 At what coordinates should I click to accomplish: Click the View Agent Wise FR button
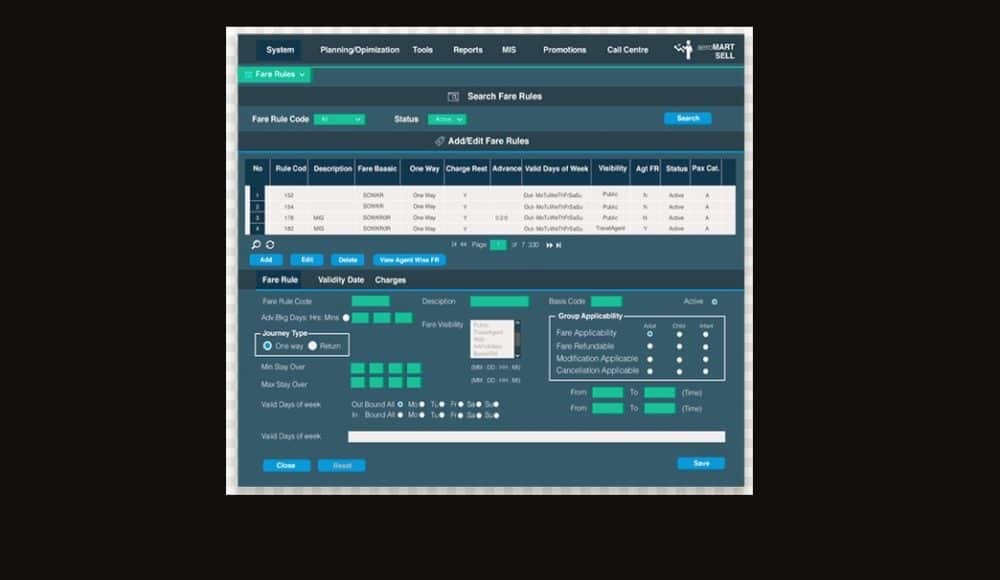409,260
